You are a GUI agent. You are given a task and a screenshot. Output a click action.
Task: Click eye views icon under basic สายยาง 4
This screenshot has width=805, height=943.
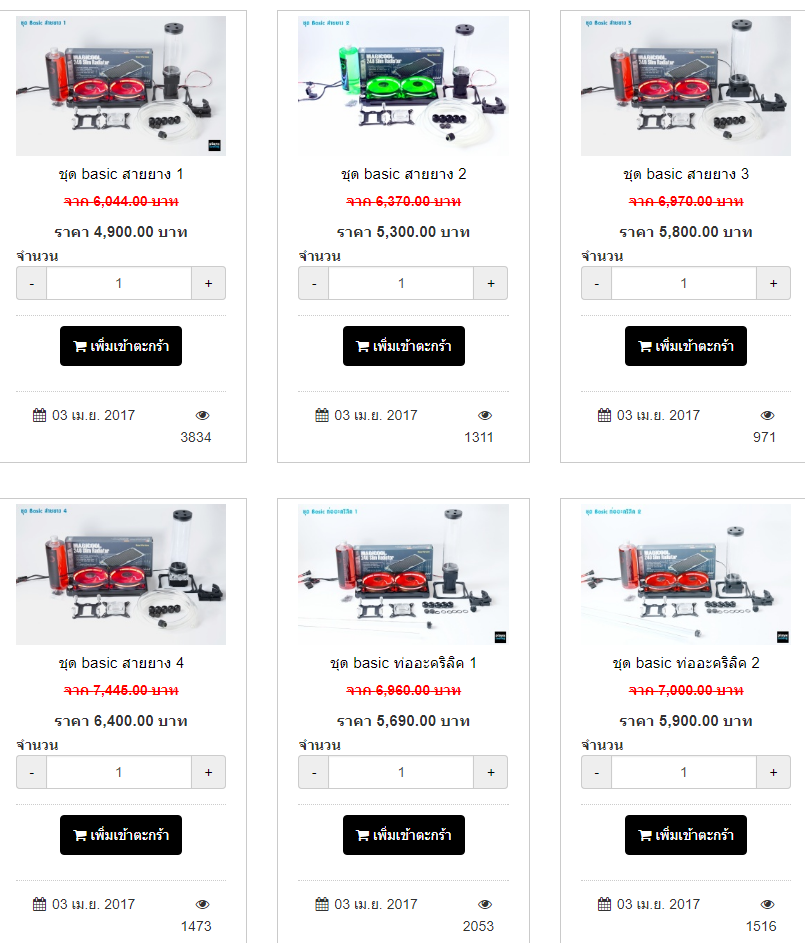[x=203, y=905]
